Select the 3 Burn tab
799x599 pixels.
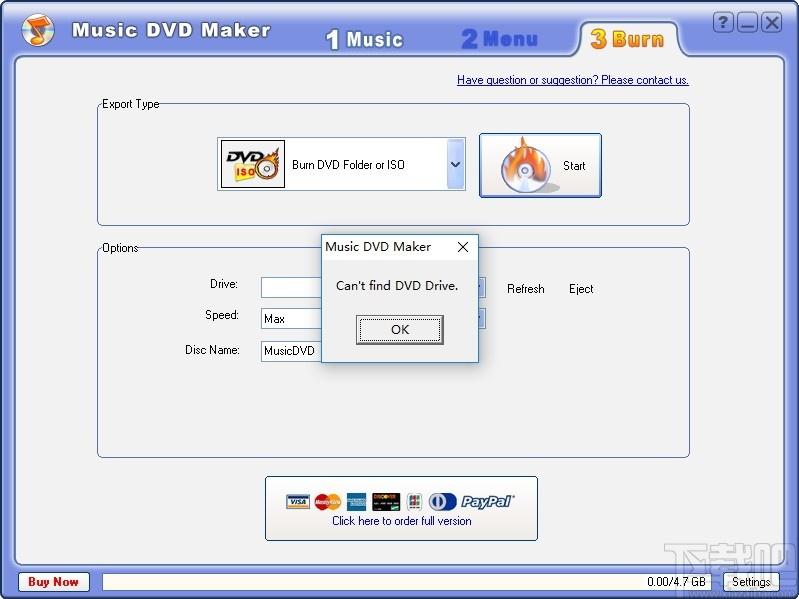pos(627,39)
